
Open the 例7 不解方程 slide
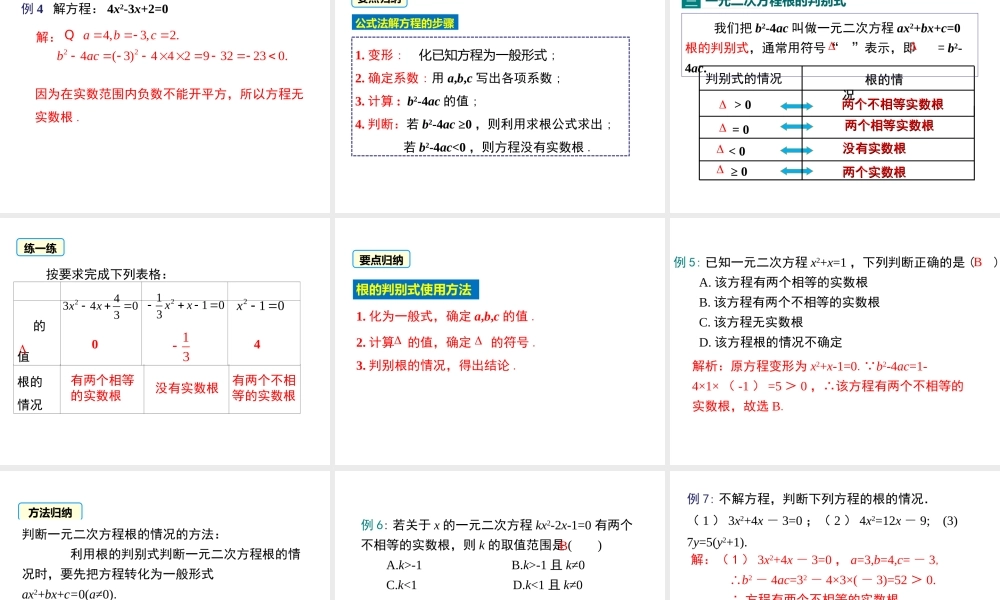835,536
